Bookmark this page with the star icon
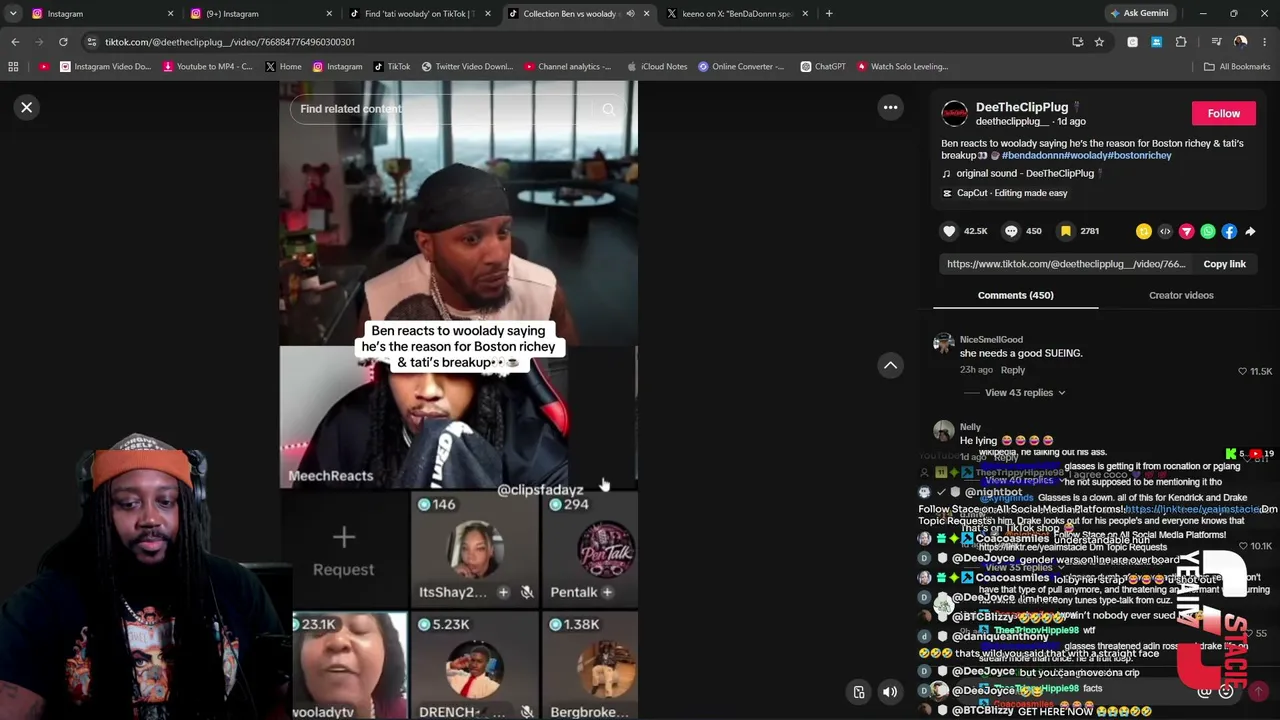This screenshot has height=720, width=1280. (1099, 42)
